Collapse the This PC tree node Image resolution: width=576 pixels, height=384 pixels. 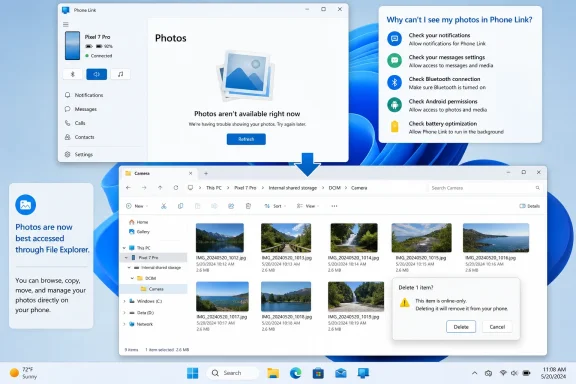click(x=125, y=248)
